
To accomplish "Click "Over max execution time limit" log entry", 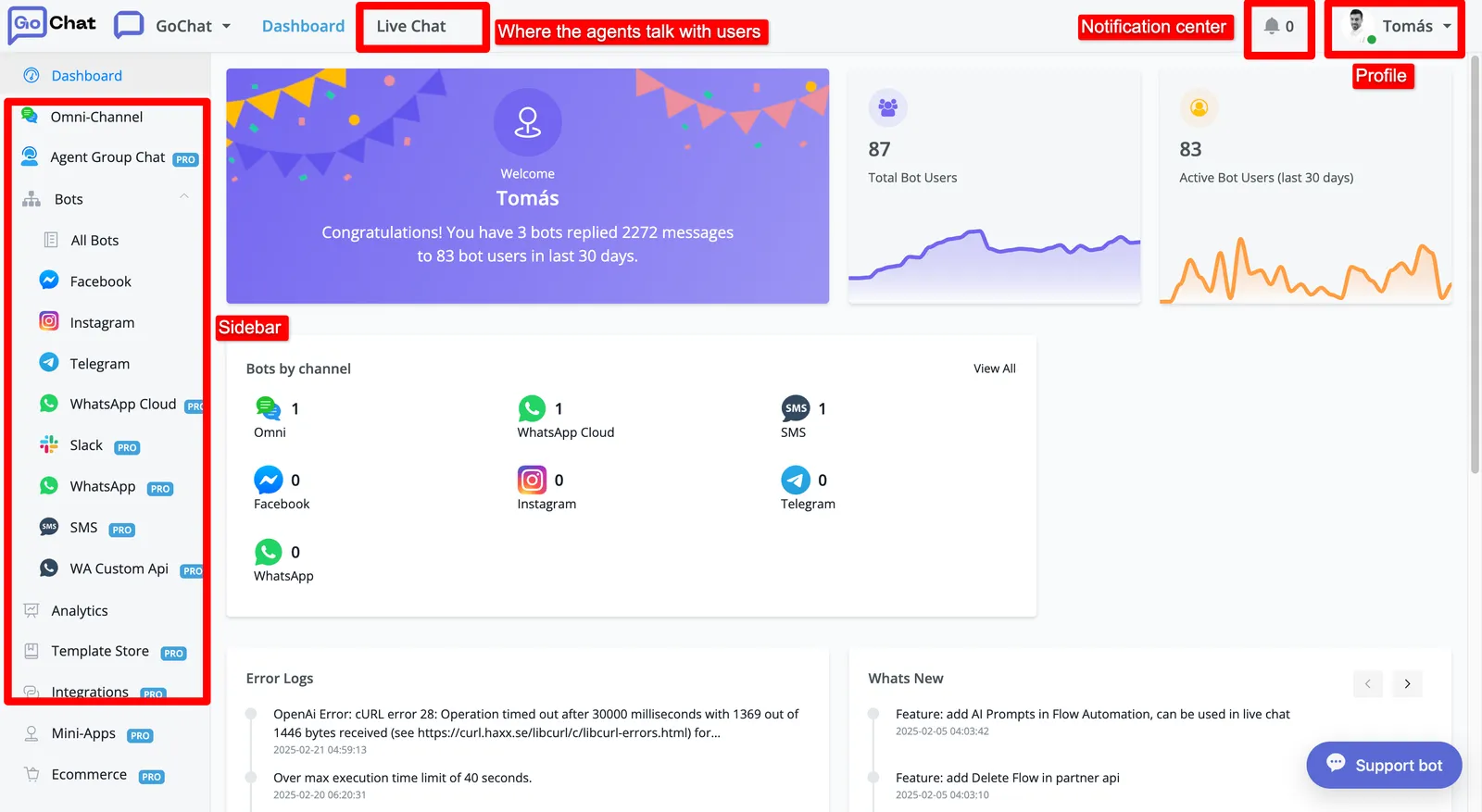I will tap(403, 778).
